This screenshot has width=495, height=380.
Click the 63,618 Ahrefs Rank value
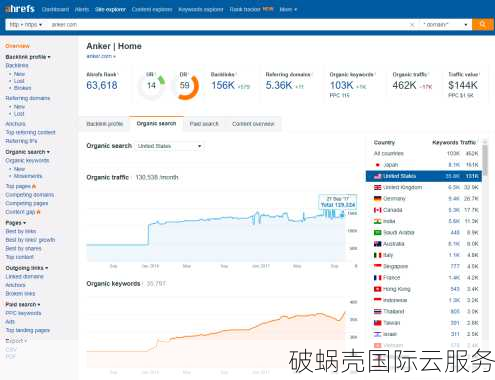[x=102, y=85]
